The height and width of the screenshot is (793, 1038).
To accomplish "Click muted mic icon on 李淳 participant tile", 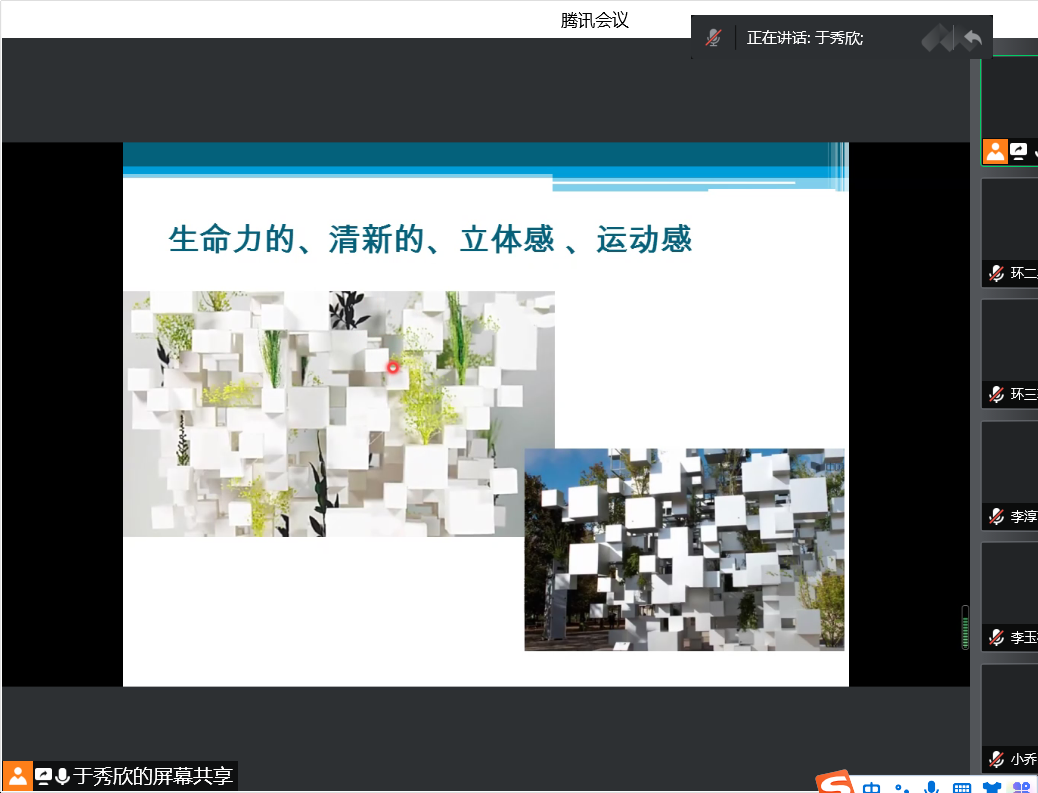I will point(996,516).
